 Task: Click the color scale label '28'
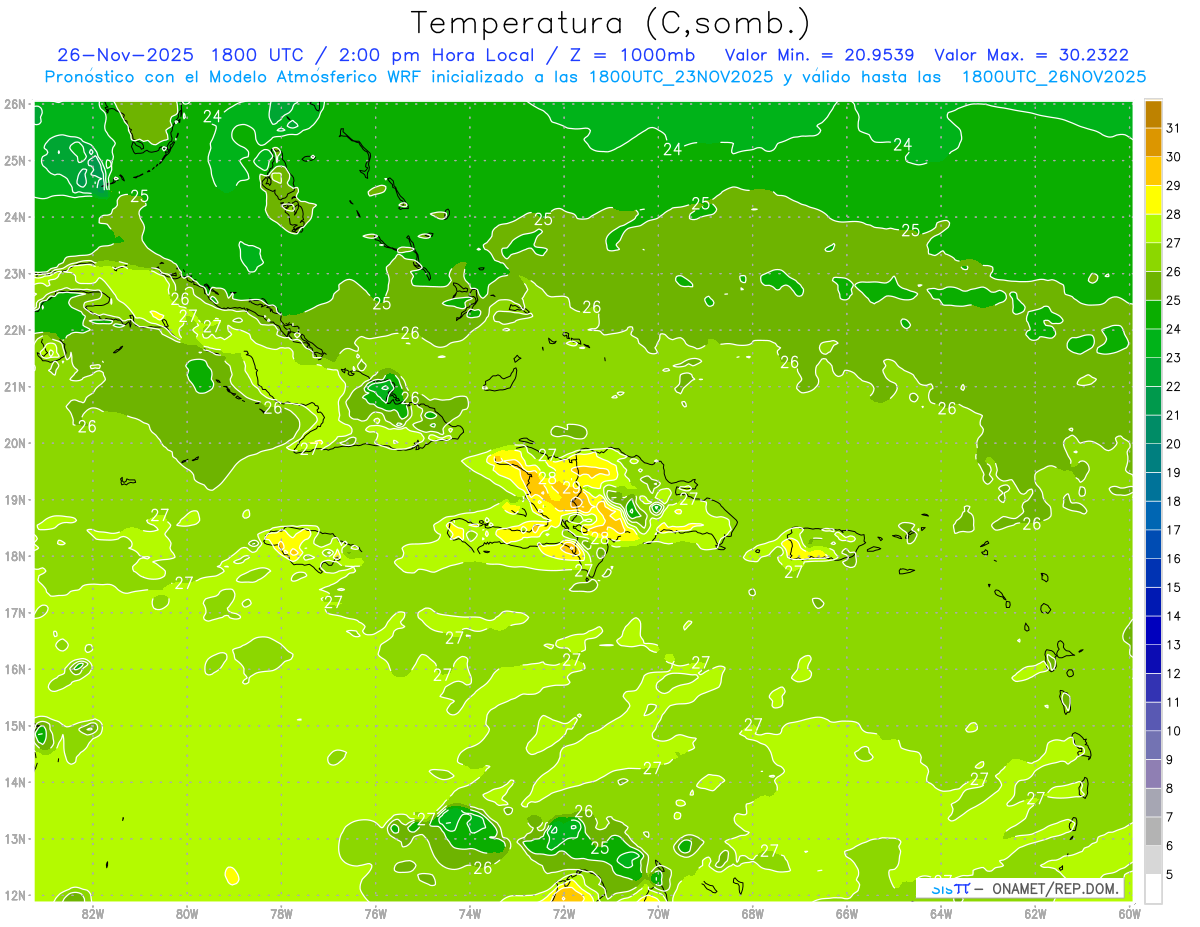pos(1174,214)
